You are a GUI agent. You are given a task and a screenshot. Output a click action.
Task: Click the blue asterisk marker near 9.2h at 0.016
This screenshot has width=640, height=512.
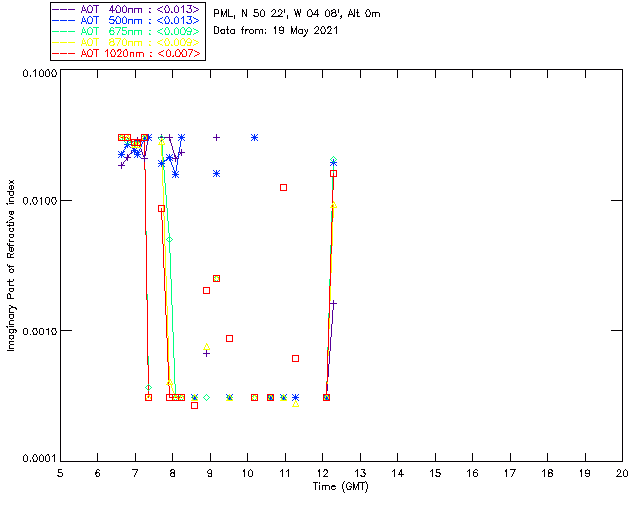pyautogui.click(x=216, y=174)
